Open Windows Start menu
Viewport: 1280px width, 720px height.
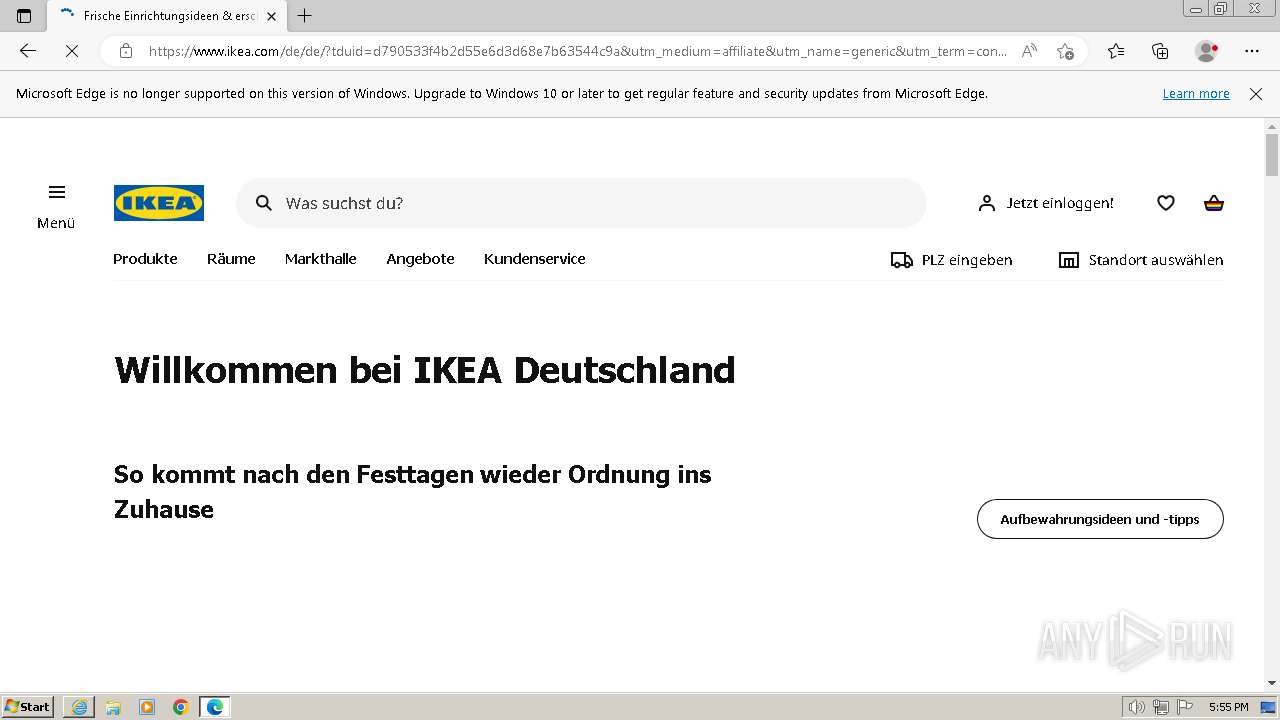(28, 707)
